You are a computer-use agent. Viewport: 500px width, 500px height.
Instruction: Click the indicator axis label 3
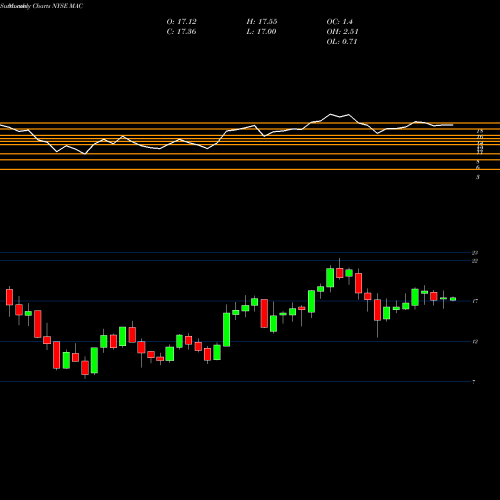point(478,177)
